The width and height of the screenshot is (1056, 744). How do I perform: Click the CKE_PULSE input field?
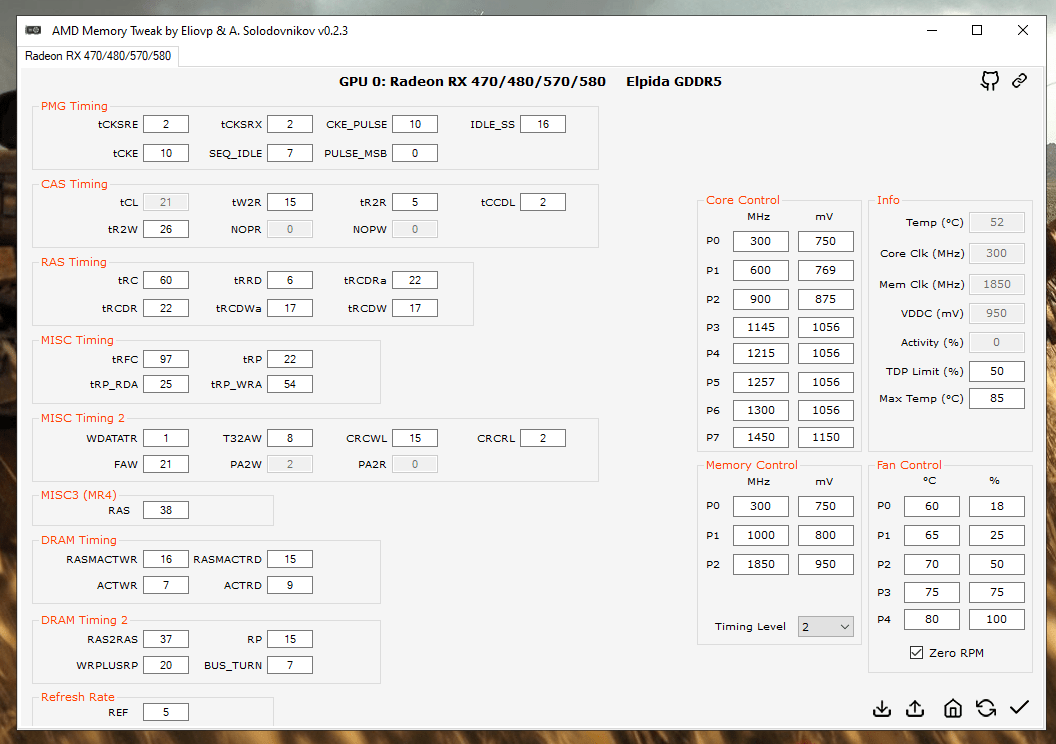click(x=415, y=125)
